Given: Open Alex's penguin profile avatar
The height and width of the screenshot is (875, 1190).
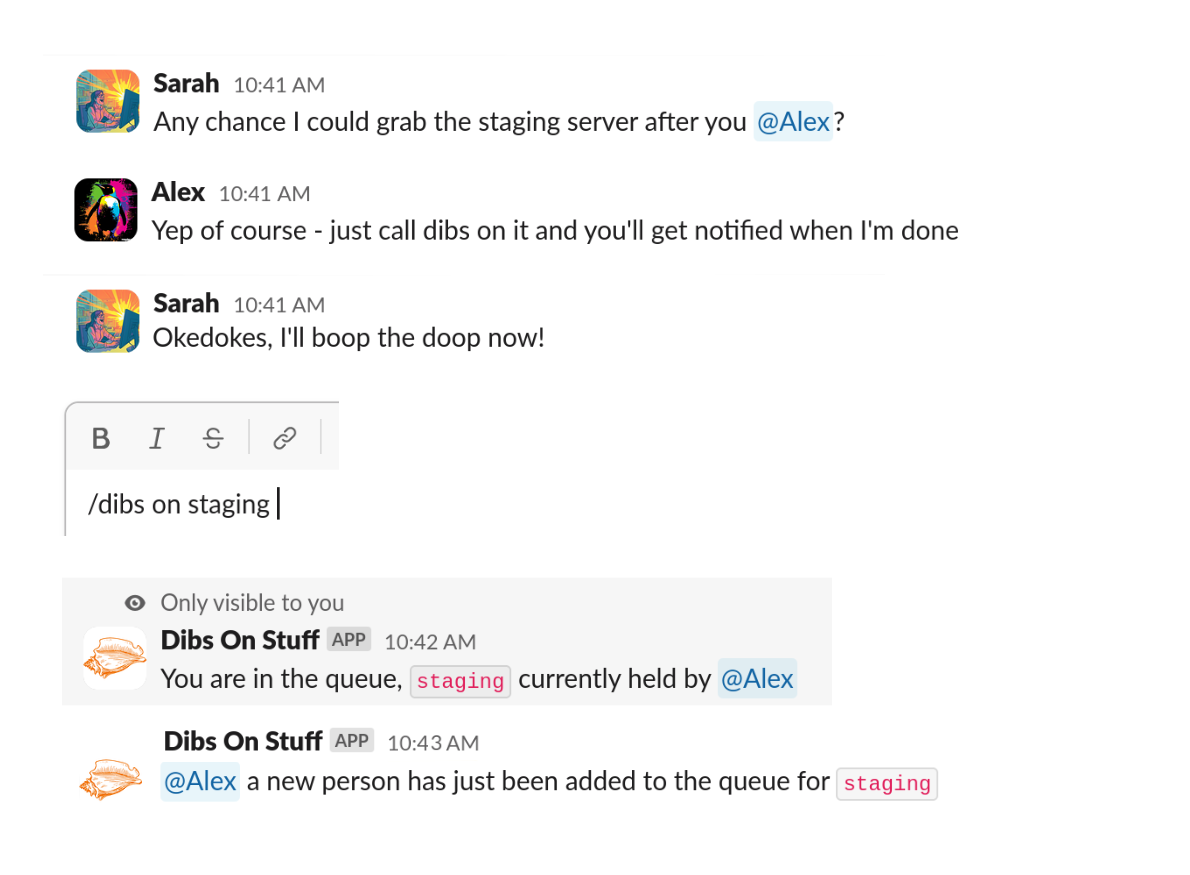Looking at the screenshot, I should click(x=106, y=210).
